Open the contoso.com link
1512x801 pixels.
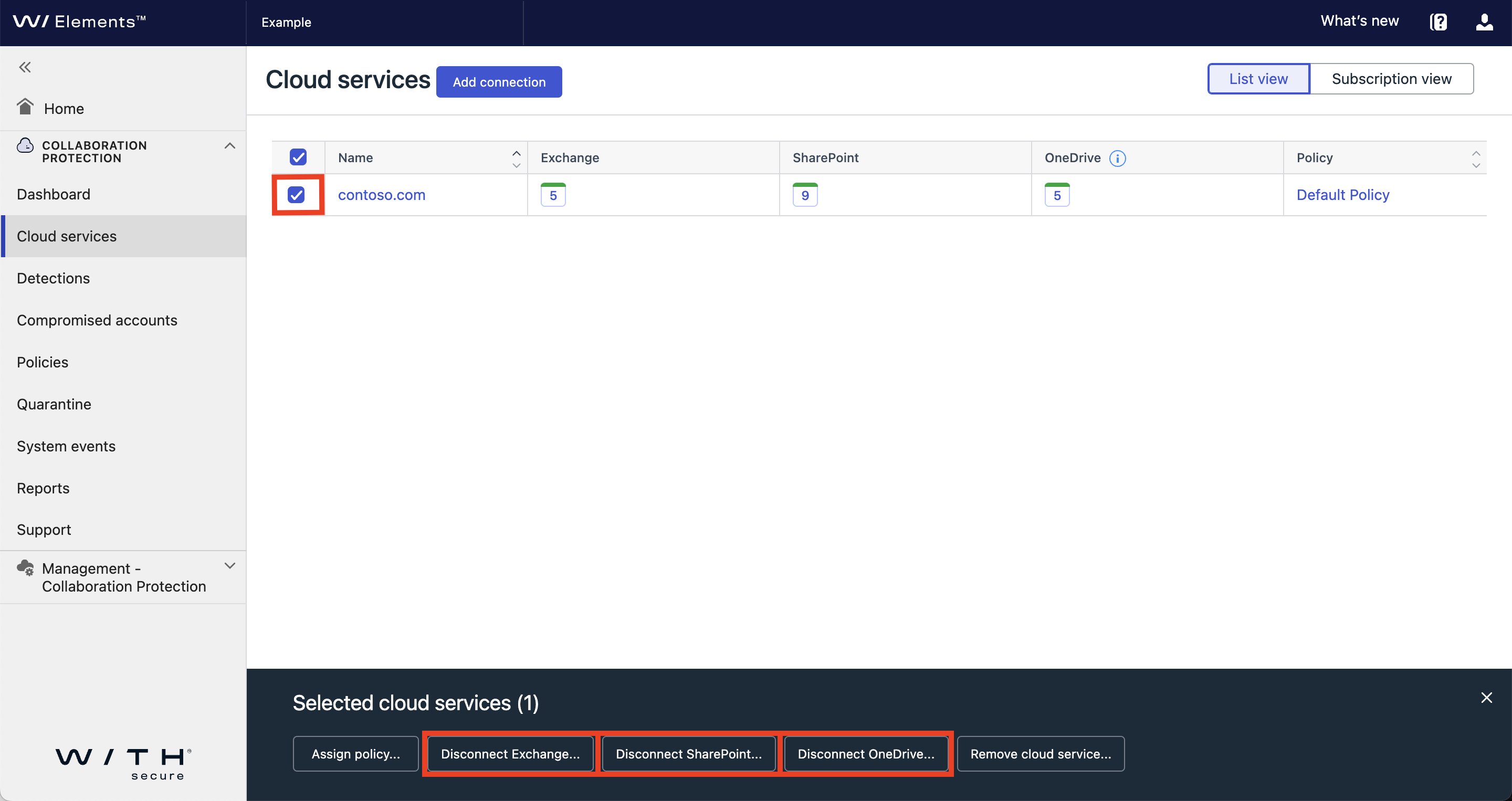[382, 195]
